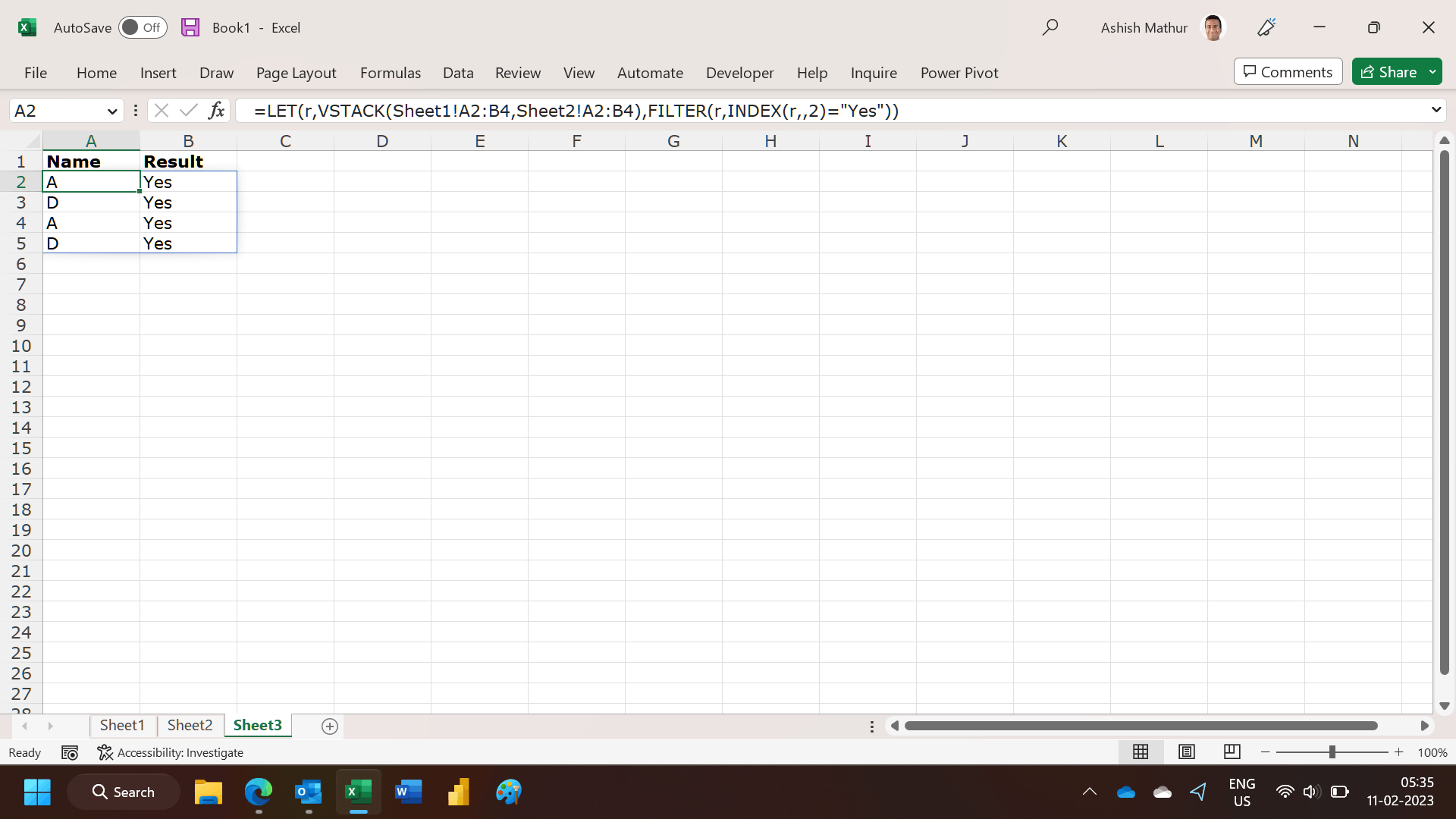1456x819 pixels.
Task: Select the Normal view toggle button
Action: [x=1141, y=752]
